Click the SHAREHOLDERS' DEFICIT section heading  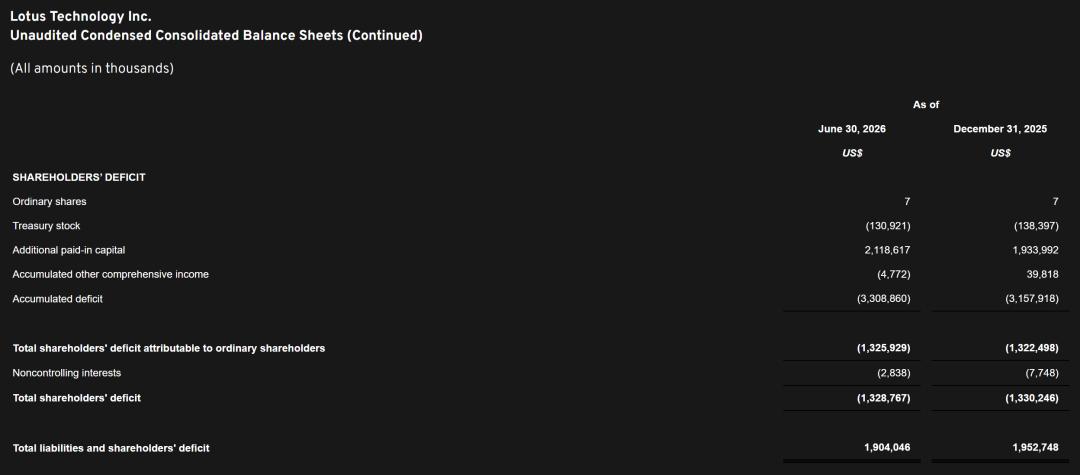tap(79, 177)
